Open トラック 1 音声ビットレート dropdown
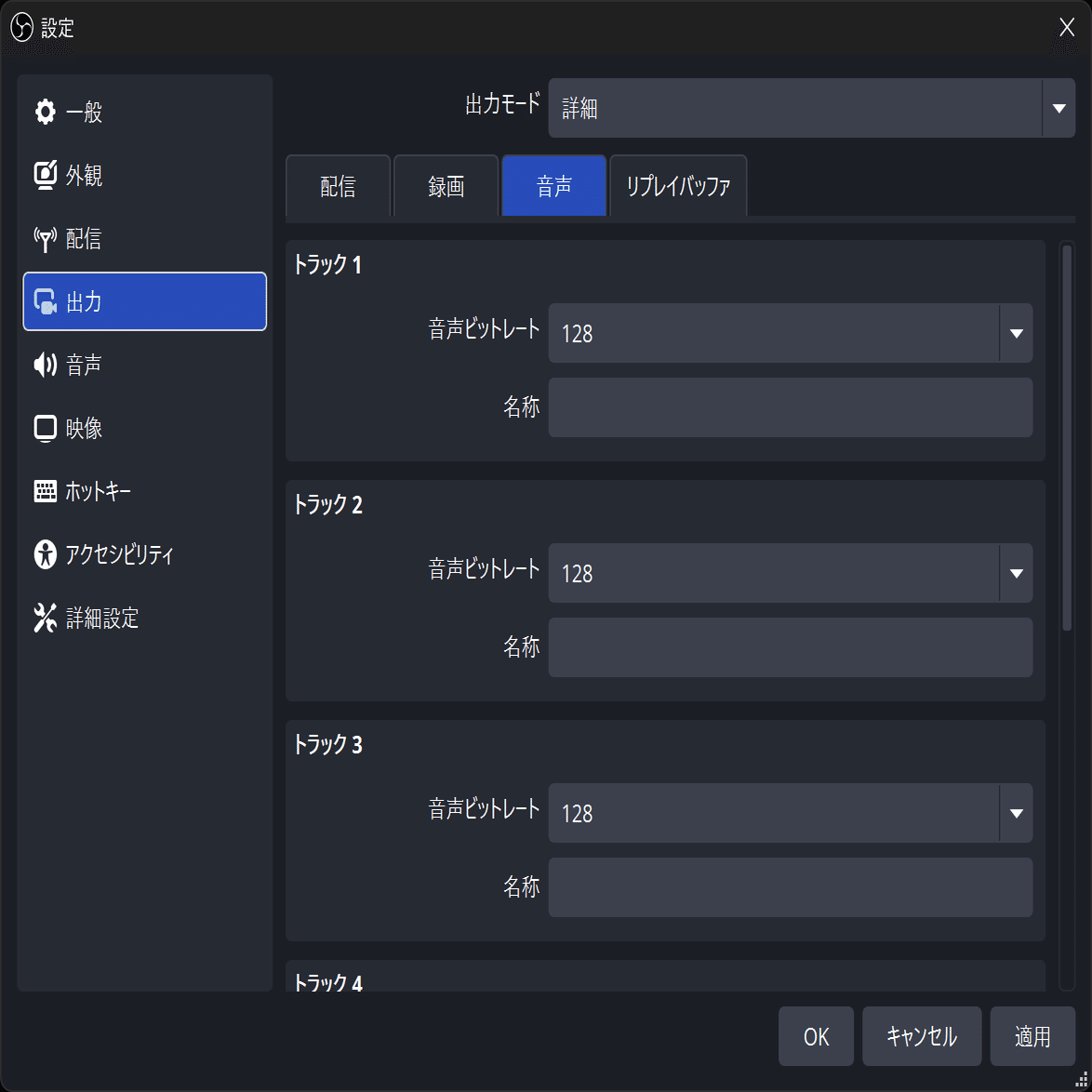Screen dimensions: 1092x1092 pyautogui.click(x=1016, y=333)
